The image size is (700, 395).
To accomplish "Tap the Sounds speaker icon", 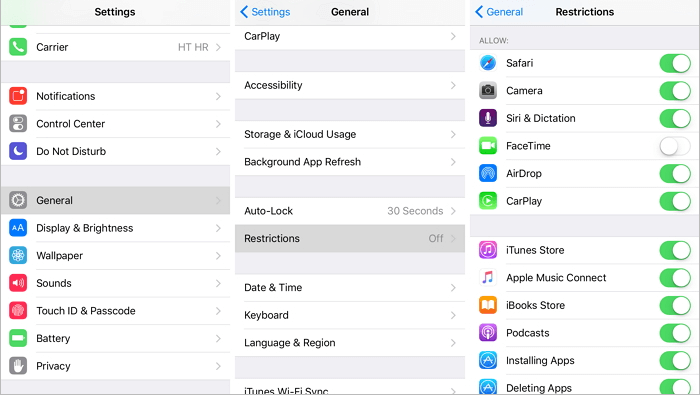I will pyautogui.click(x=18, y=283).
